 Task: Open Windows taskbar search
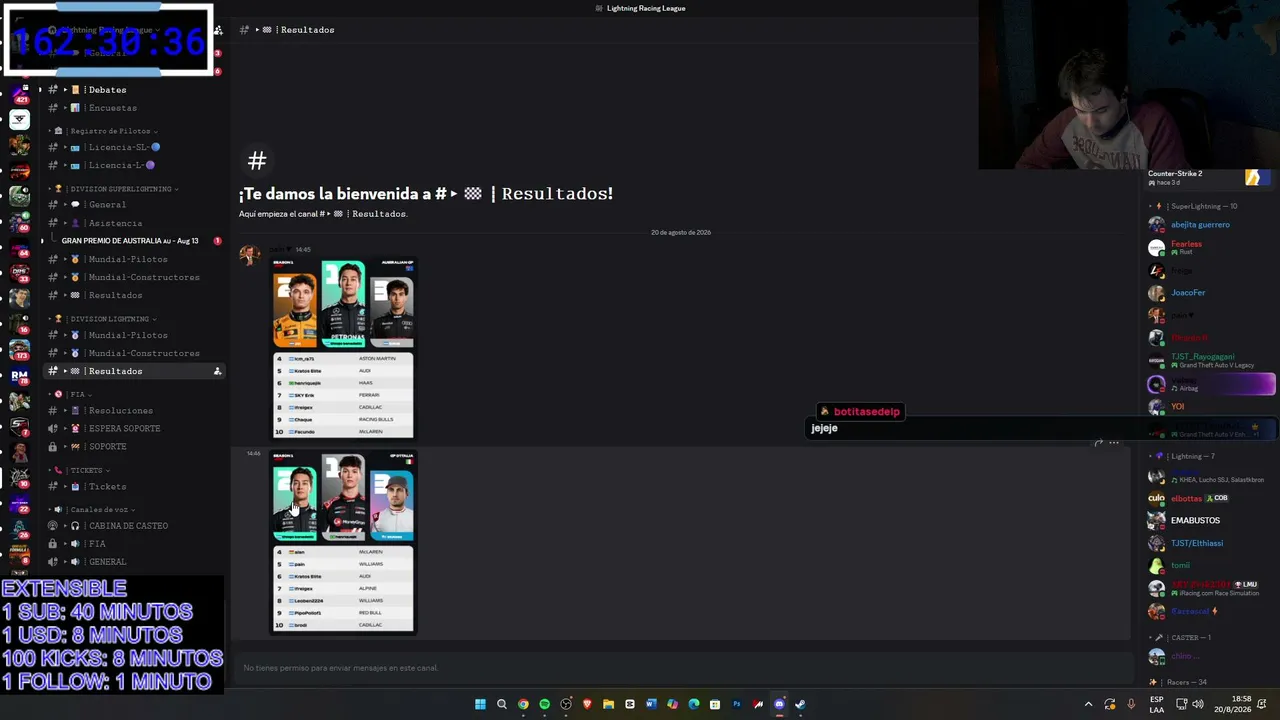point(502,704)
